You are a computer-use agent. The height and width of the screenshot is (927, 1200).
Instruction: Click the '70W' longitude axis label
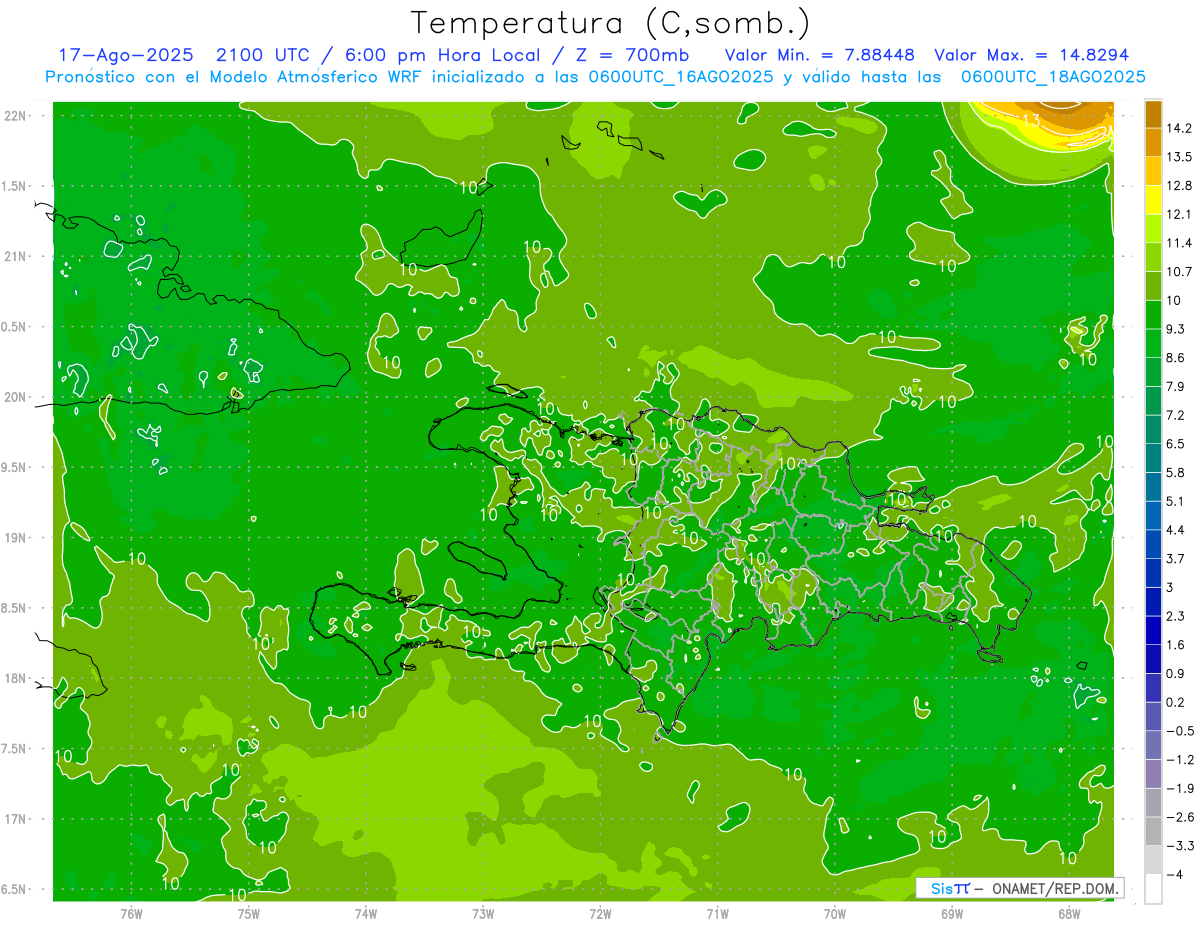tap(834, 914)
